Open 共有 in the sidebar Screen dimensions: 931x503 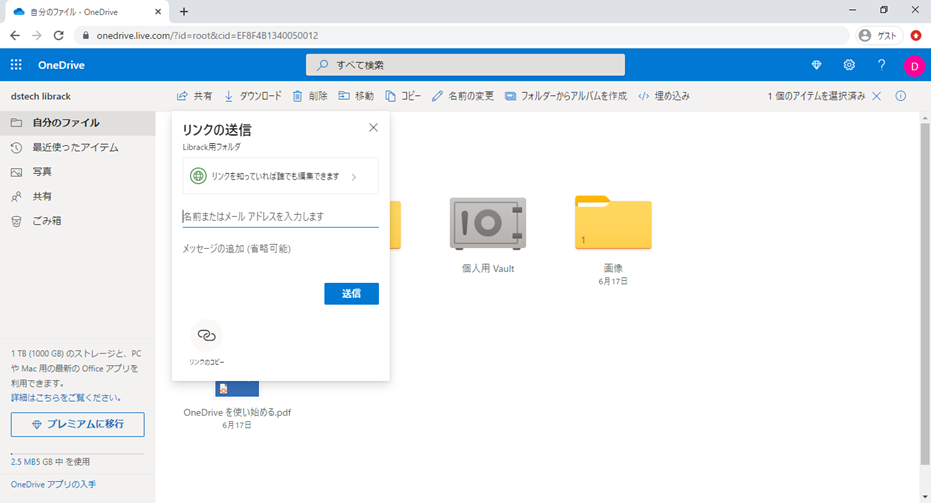(77, 197)
